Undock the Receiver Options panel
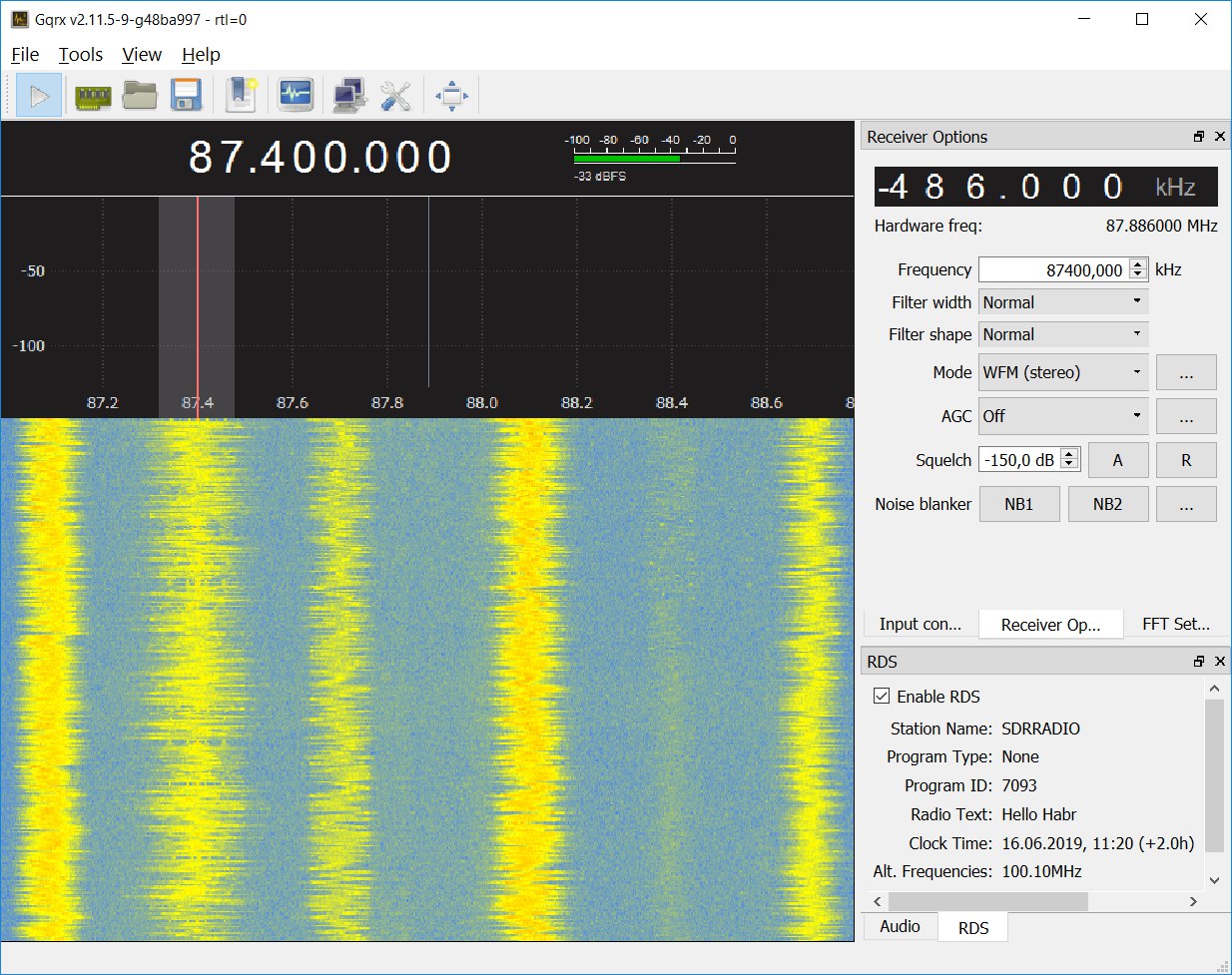The image size is (1232, 975). tap(1199, 137)
